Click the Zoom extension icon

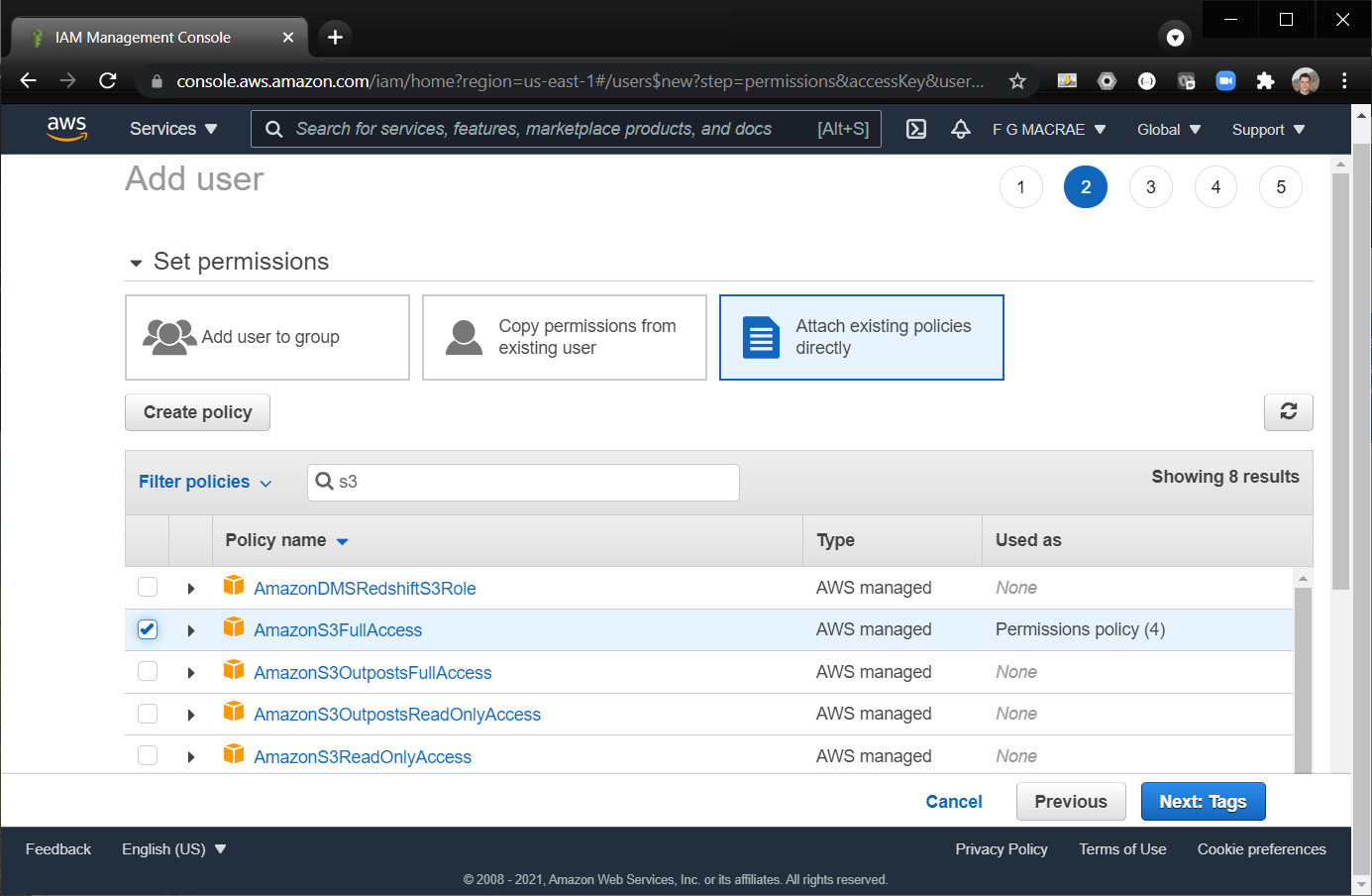(1225, 81)
